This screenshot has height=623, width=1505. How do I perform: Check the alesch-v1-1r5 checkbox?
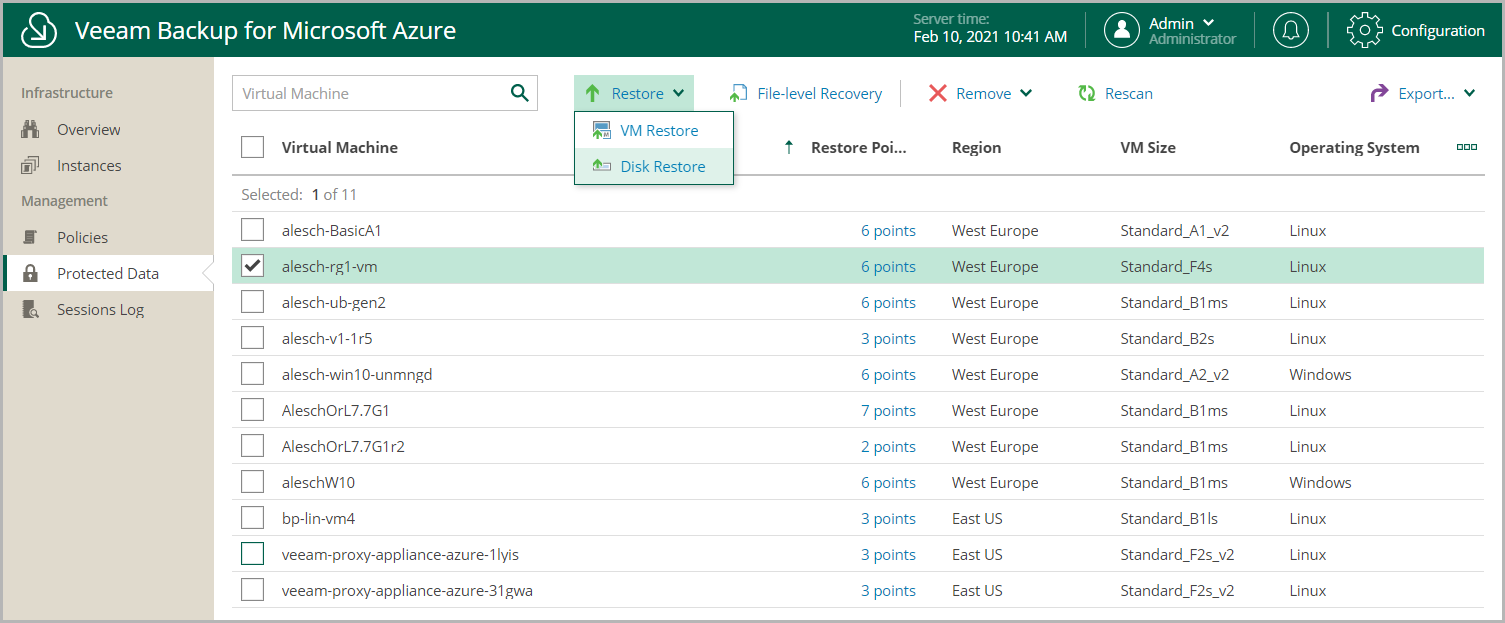pyautogui.click(x=253, y=338)
